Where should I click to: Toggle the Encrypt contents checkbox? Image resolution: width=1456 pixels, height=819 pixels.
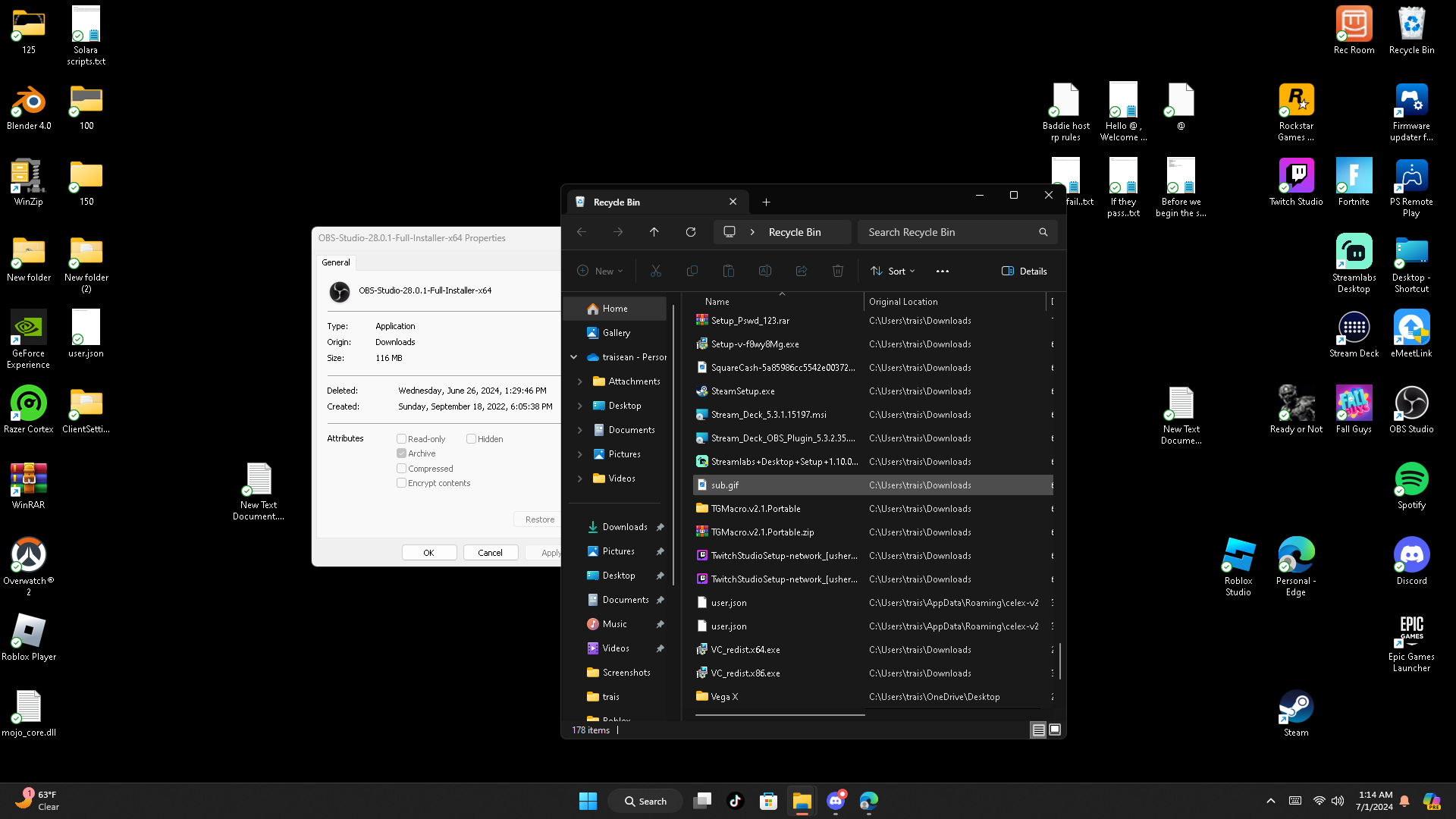tap(401, 483)
